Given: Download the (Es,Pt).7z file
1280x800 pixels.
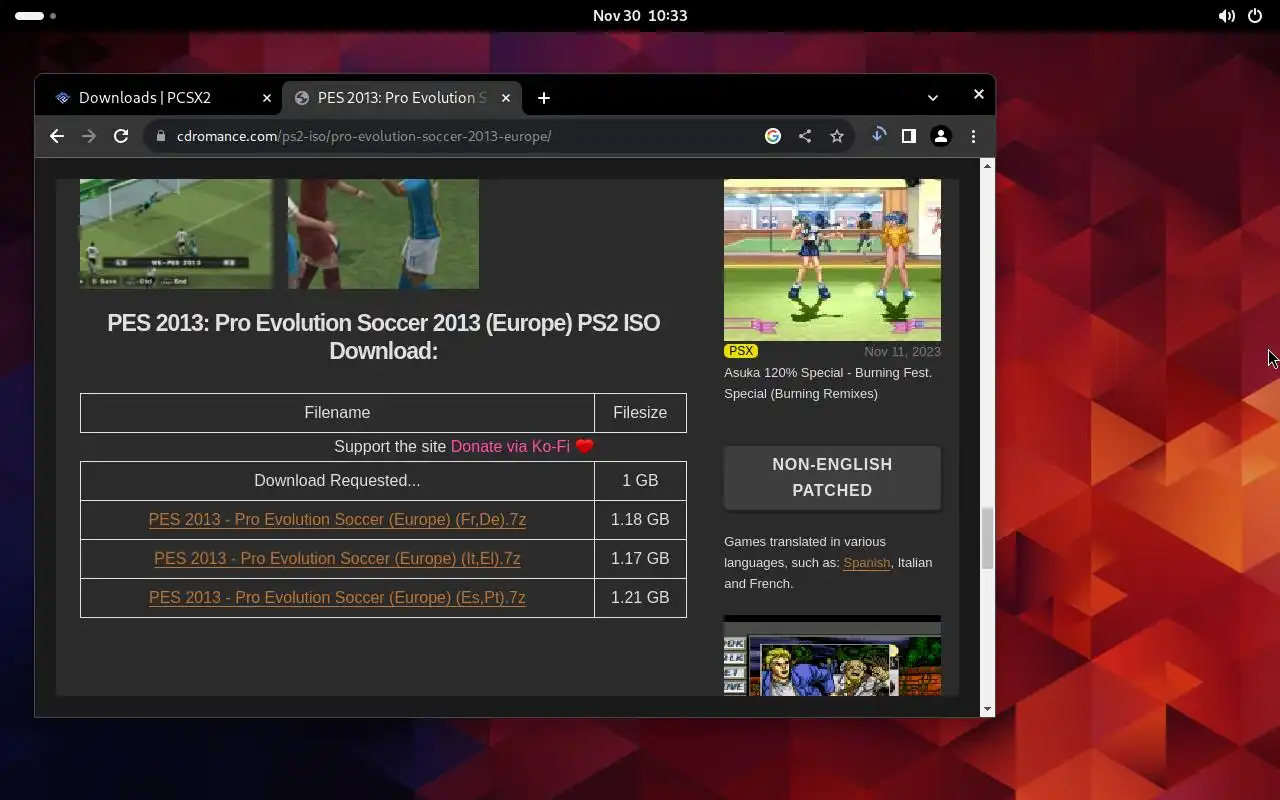Looking at the screenshot, I should pyautogui.click(x=337, y=598).
